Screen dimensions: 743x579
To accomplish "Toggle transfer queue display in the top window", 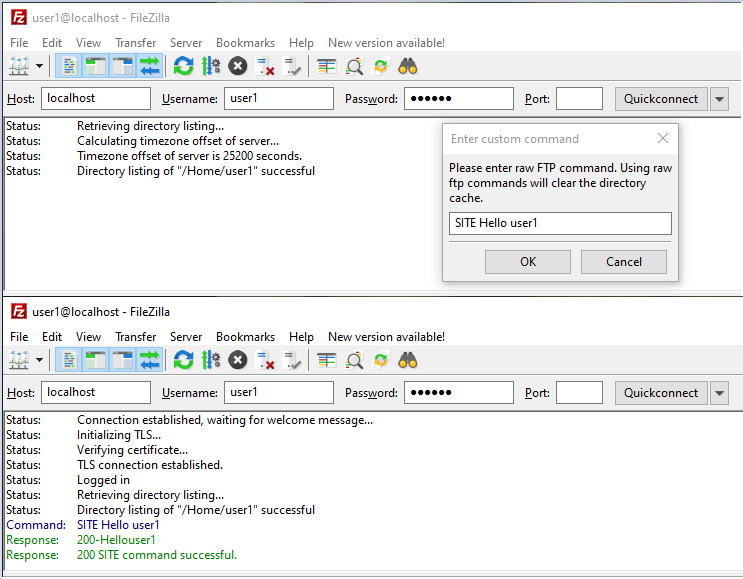I will click(150, 67).
